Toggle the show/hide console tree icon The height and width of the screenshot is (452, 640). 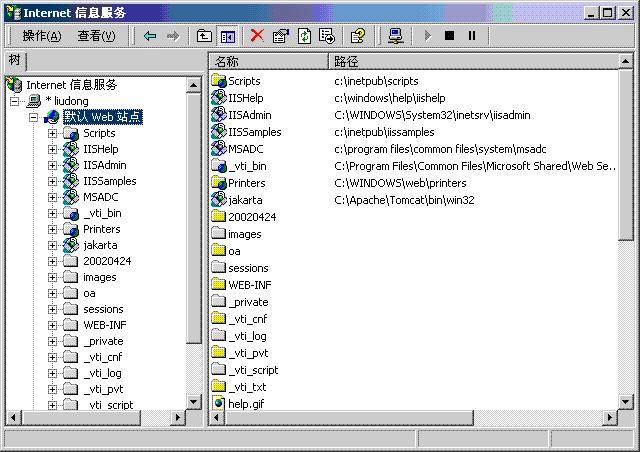pyautogui.click(x=228, y=36)
